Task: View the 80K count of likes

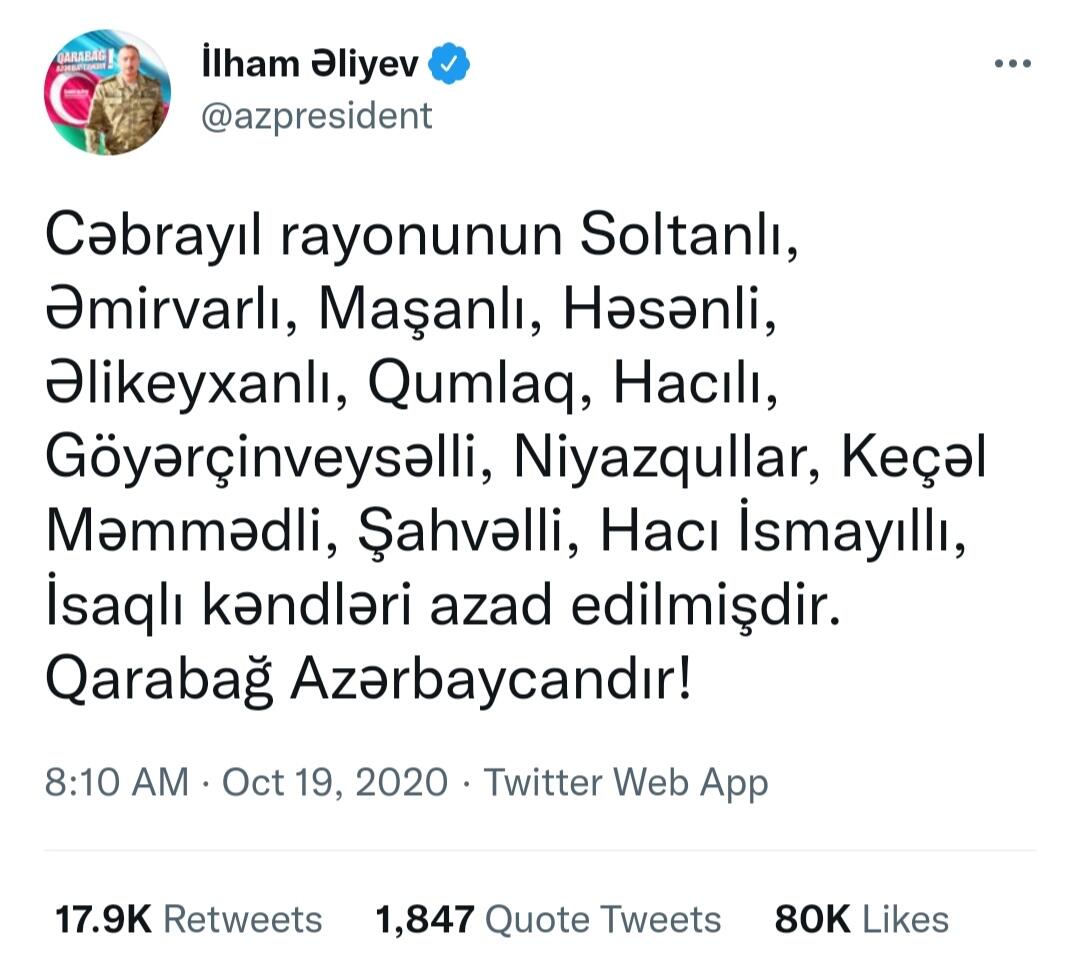Action: [x=813, y=919]
